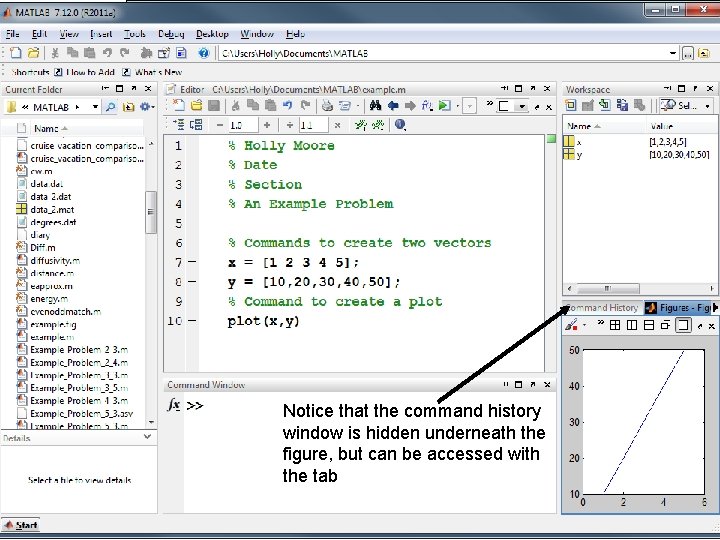Search Current Folder with magnifier icon
Viewport: 720px width, 540px height.
[x=111, y=107]
